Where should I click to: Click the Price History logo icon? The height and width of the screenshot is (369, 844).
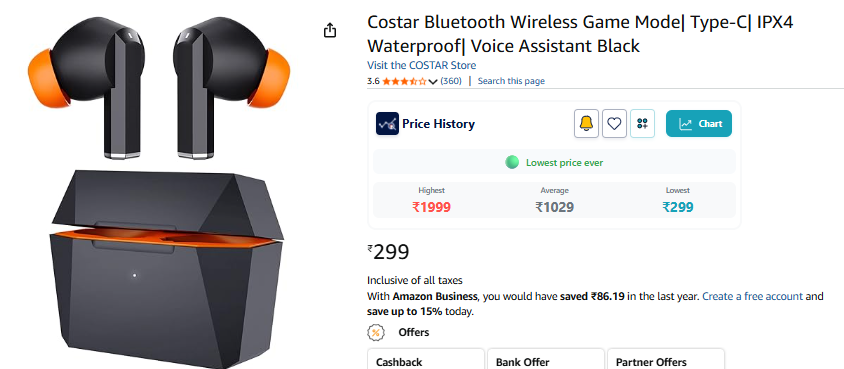click(387, 124)
